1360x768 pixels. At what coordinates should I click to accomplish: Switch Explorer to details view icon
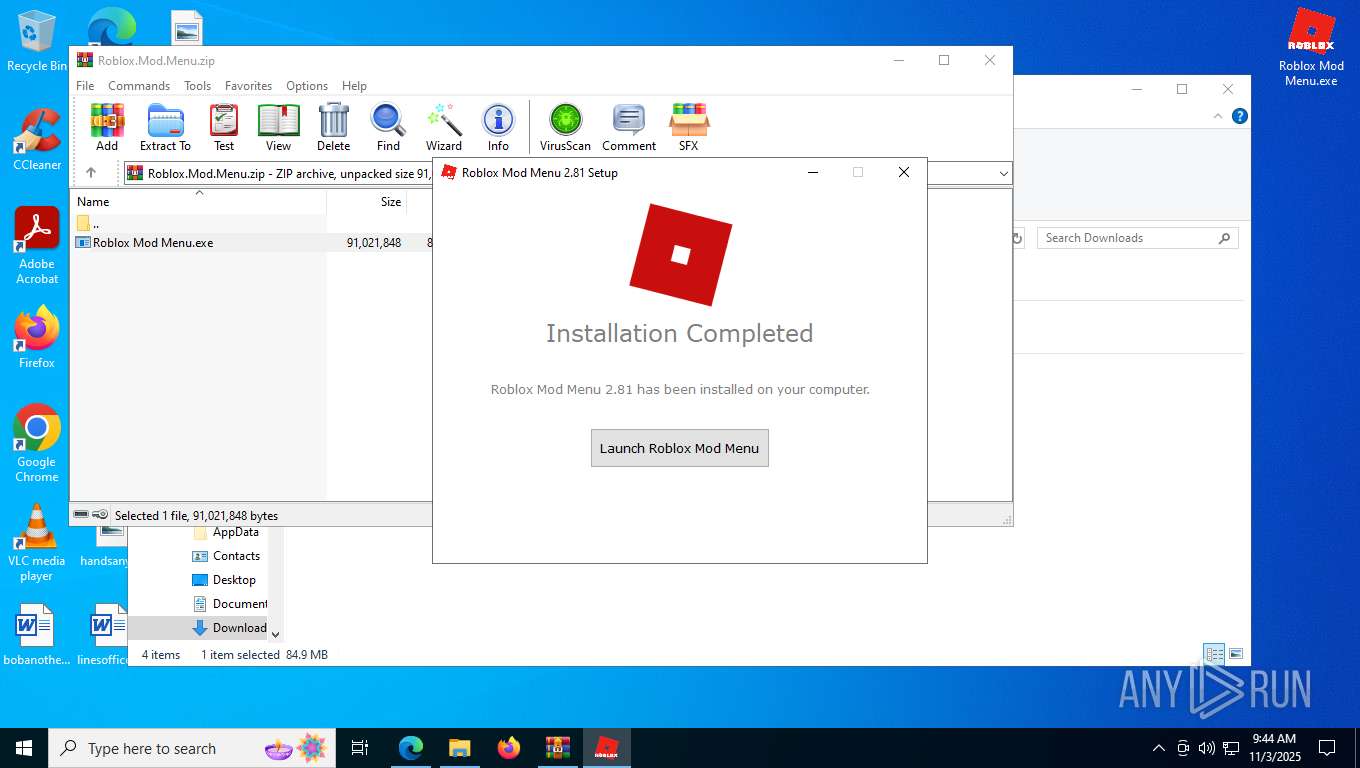coord(1214,655)
